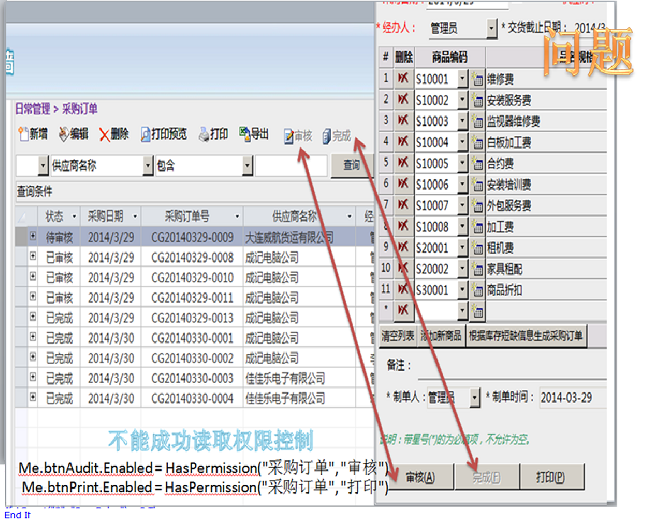Image resolution: width=650 pixels, height=526 pixels.
Task: Delete row 6 item S10006
Action: (x=403, y=184)
